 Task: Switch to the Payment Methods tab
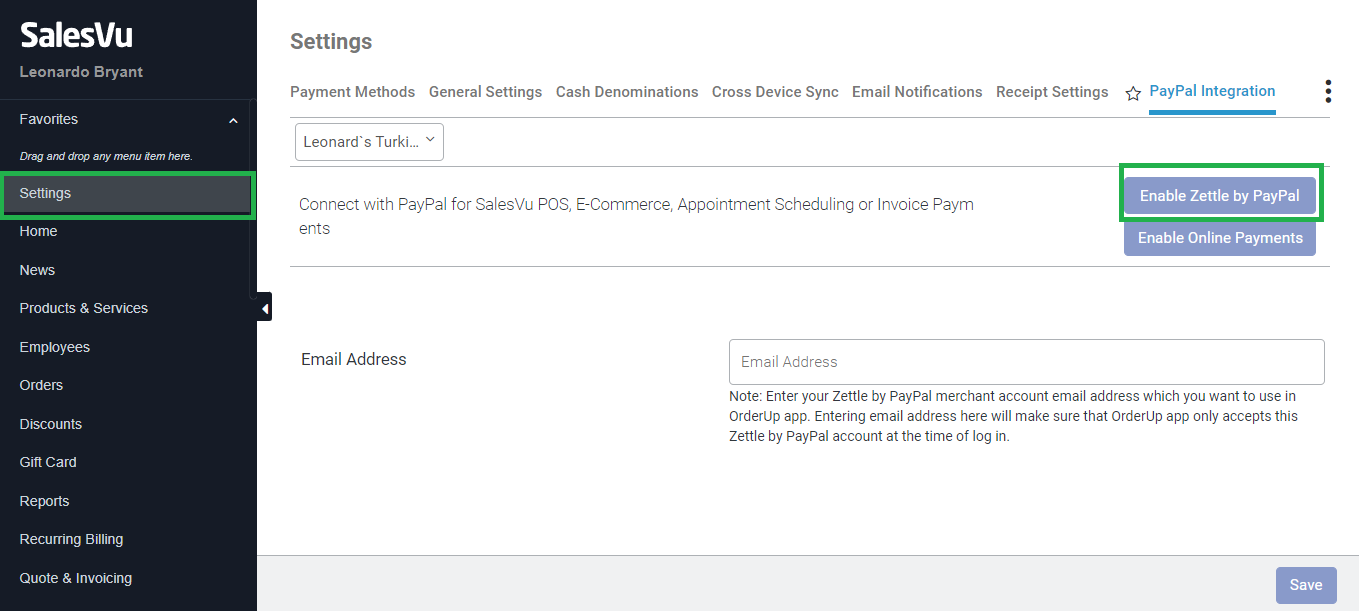point(352,92)
